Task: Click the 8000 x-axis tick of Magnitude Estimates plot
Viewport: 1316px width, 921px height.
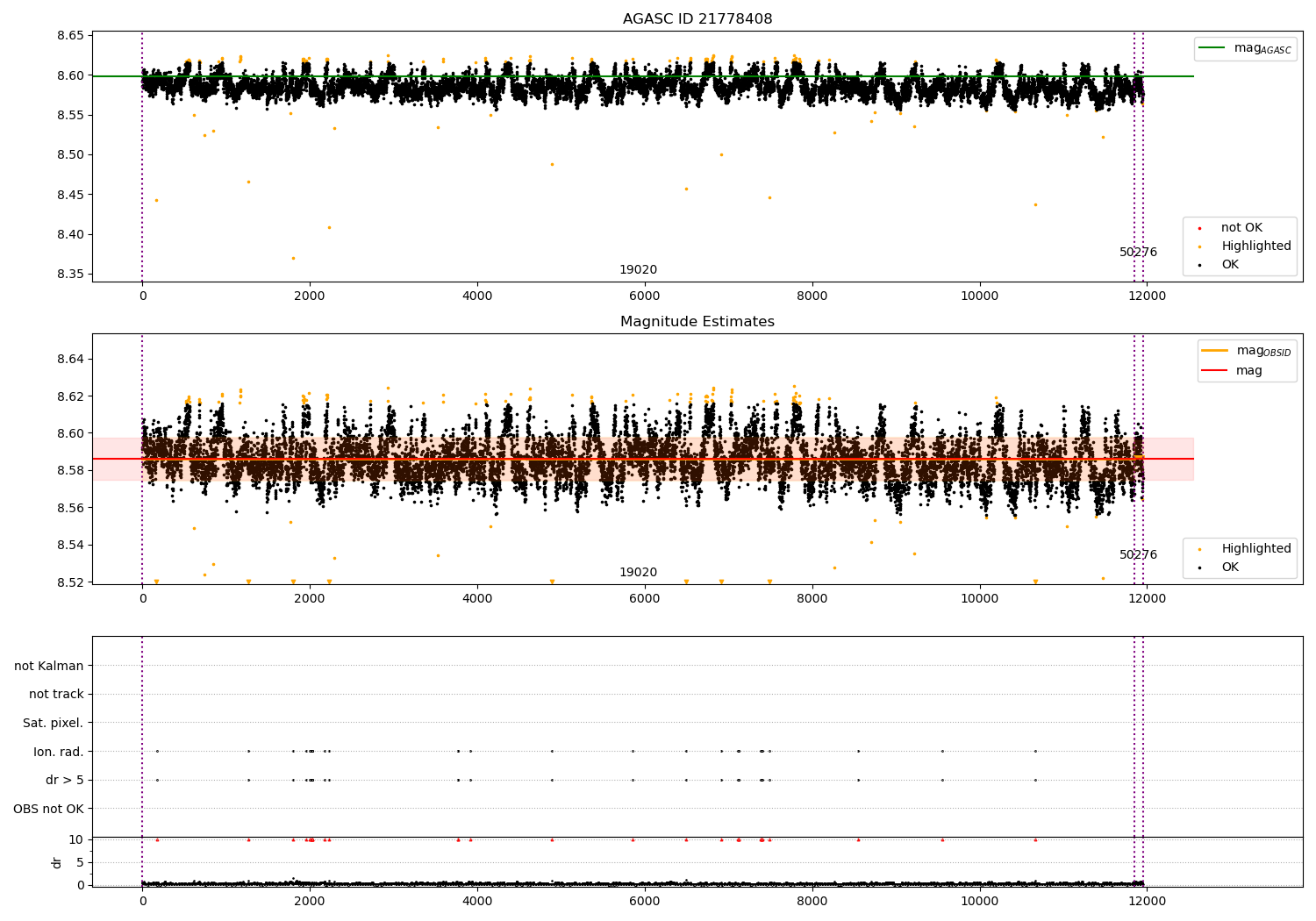Action: tap(812, 599)
